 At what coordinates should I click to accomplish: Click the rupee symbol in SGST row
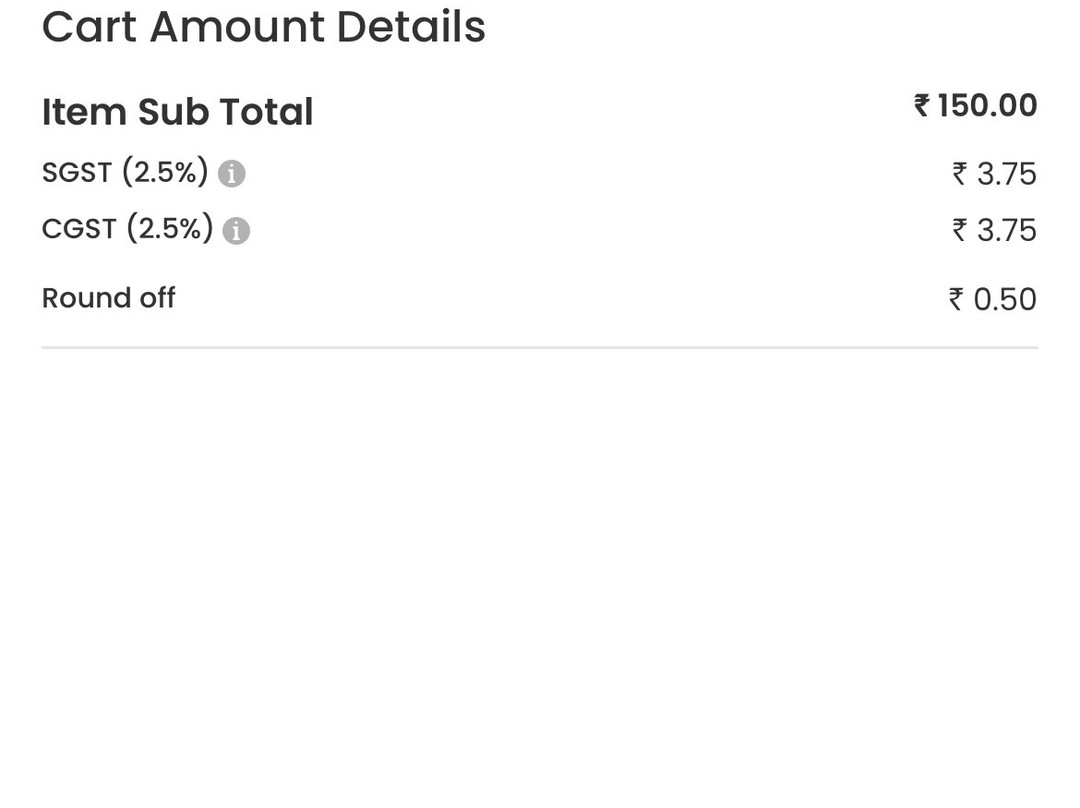pyautogui.click(x=960, y=174)
